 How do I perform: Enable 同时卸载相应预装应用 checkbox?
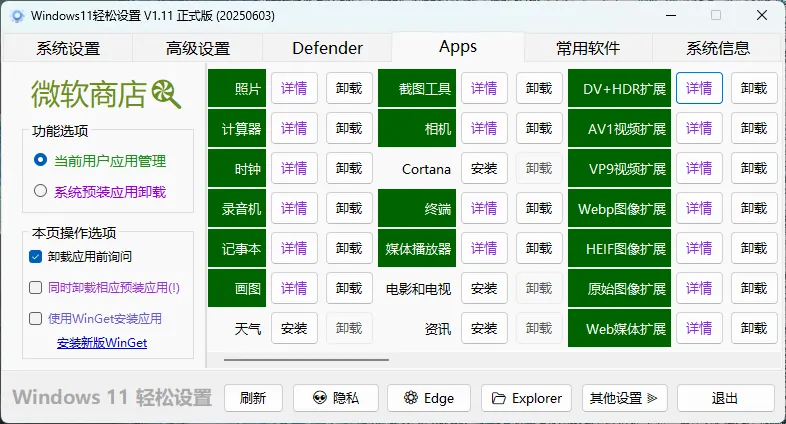36,287
